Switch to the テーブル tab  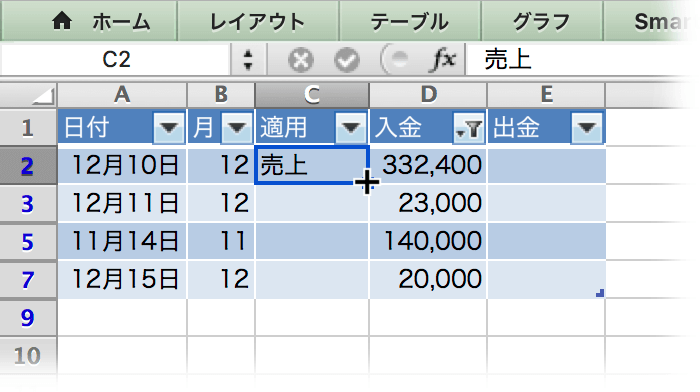point(410,21)
